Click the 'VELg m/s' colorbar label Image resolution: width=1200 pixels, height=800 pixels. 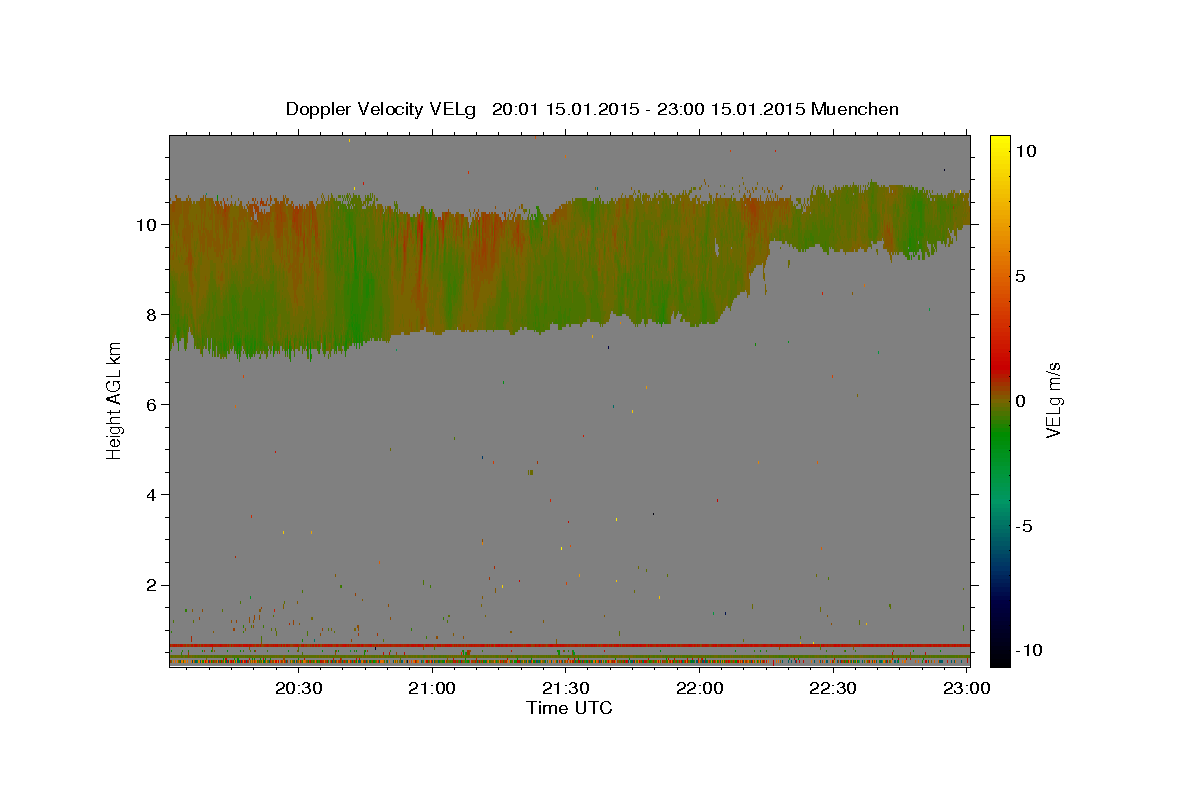(x=1053, y=400)
